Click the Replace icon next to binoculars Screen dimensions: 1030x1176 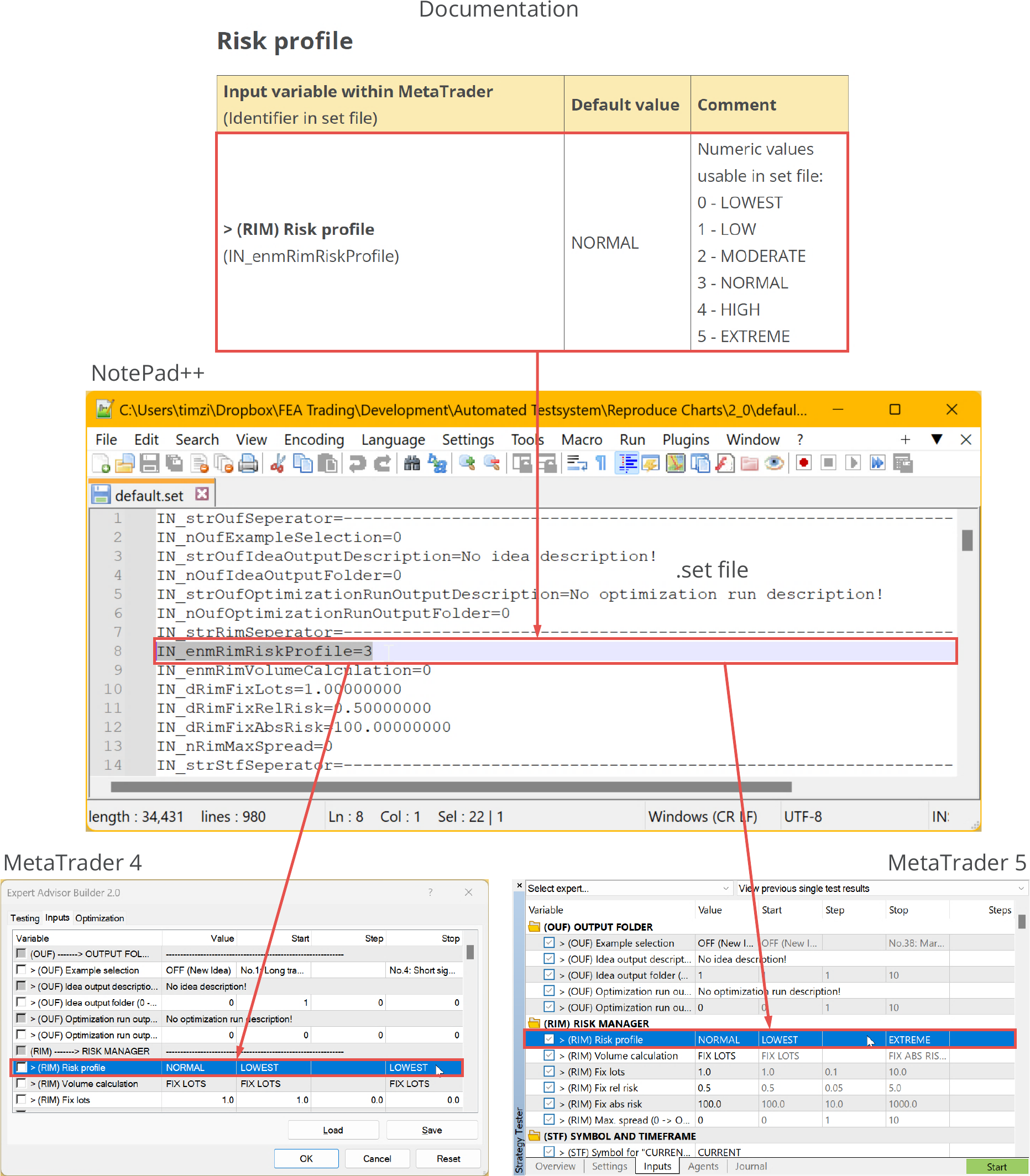point(437,463)
